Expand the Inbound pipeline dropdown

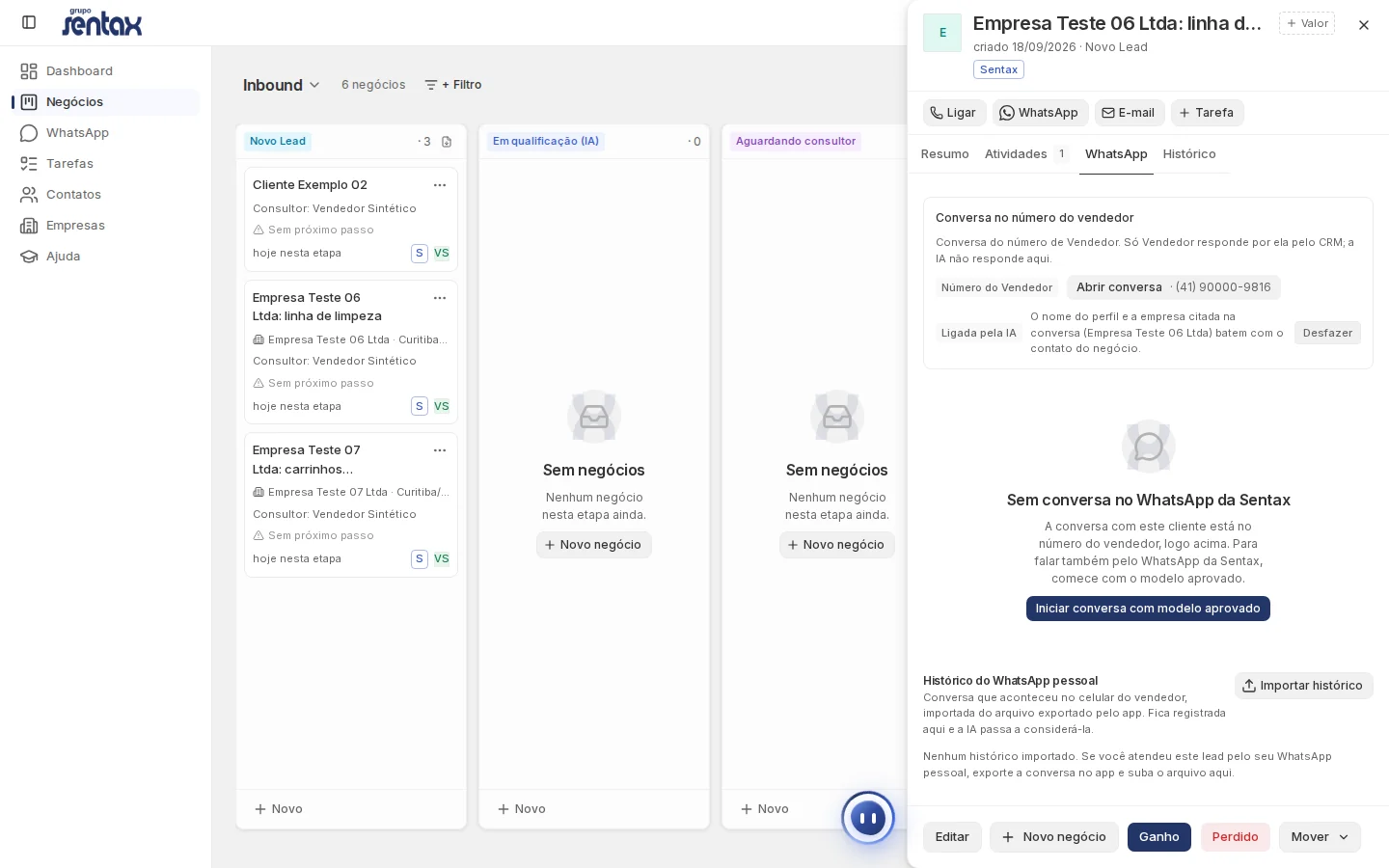pyautogui.click(x=282, y=85)
